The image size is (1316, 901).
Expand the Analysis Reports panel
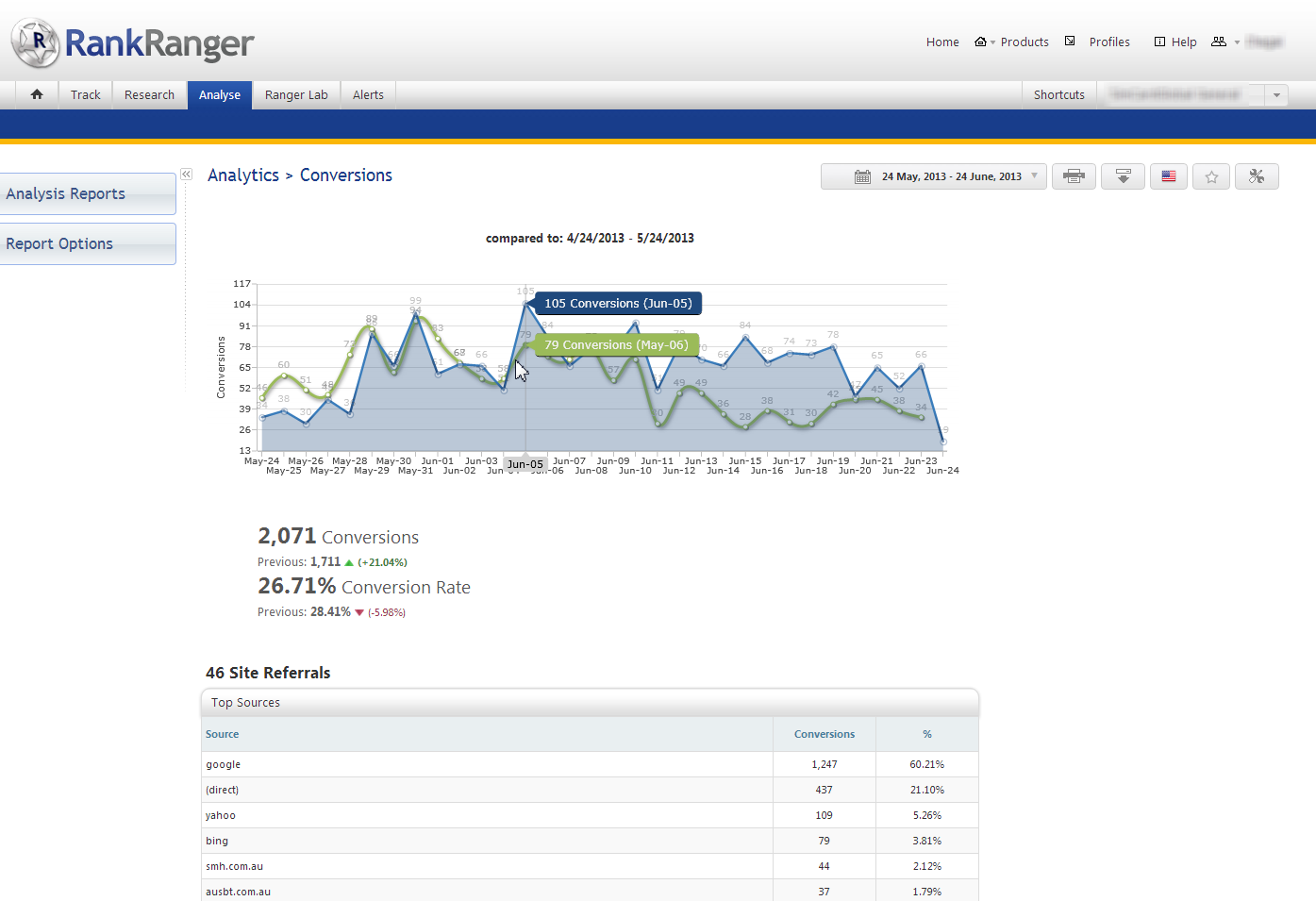coord(87,193)
